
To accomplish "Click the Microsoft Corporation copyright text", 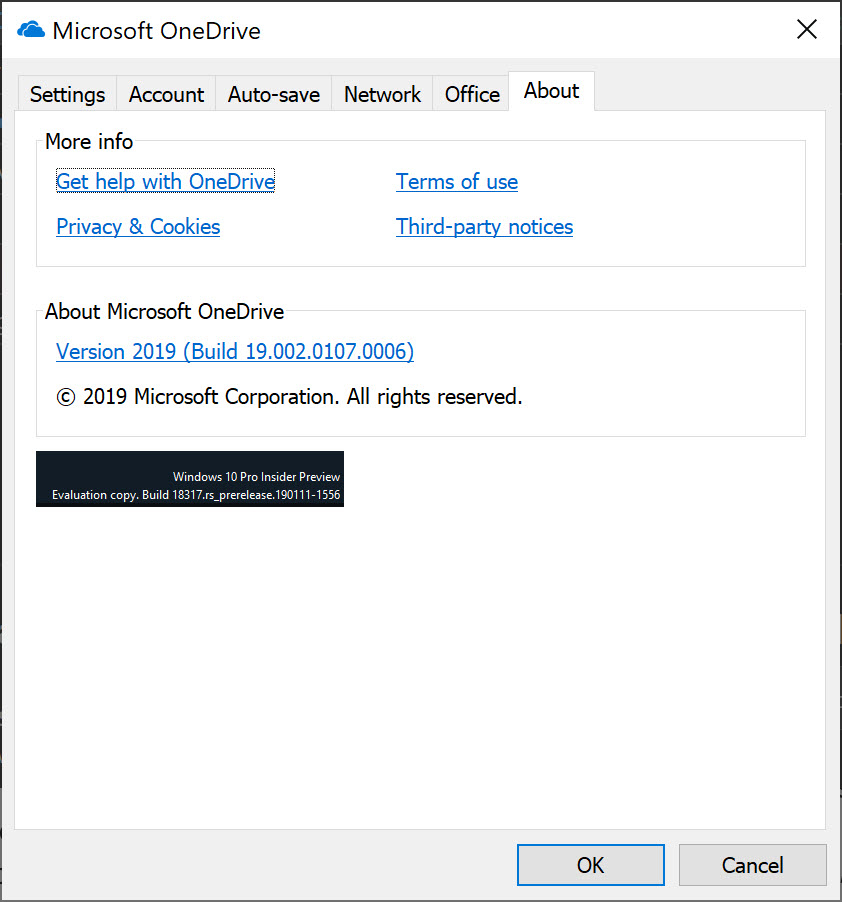I will (x=289, y=396).
